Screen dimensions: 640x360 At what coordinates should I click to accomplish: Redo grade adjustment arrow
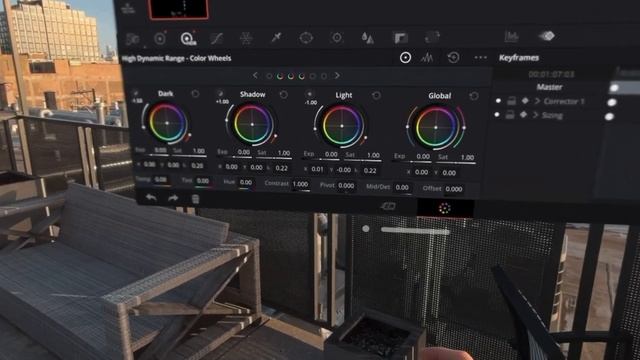(173, 199)
